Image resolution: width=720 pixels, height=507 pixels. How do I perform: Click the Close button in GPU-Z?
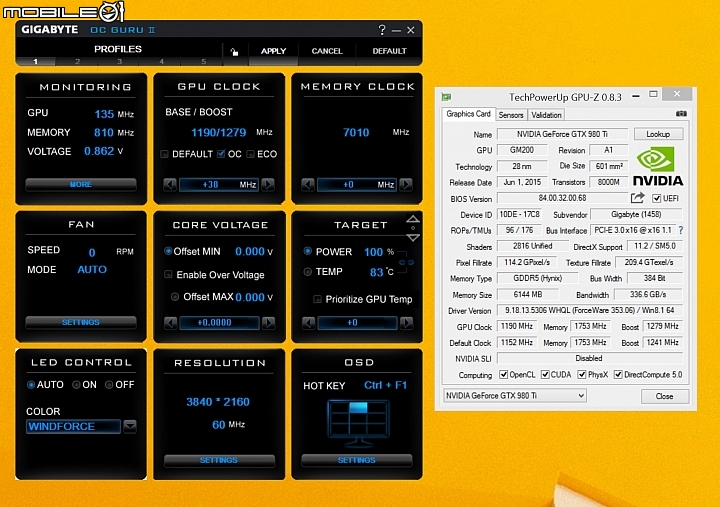[664, 396]
